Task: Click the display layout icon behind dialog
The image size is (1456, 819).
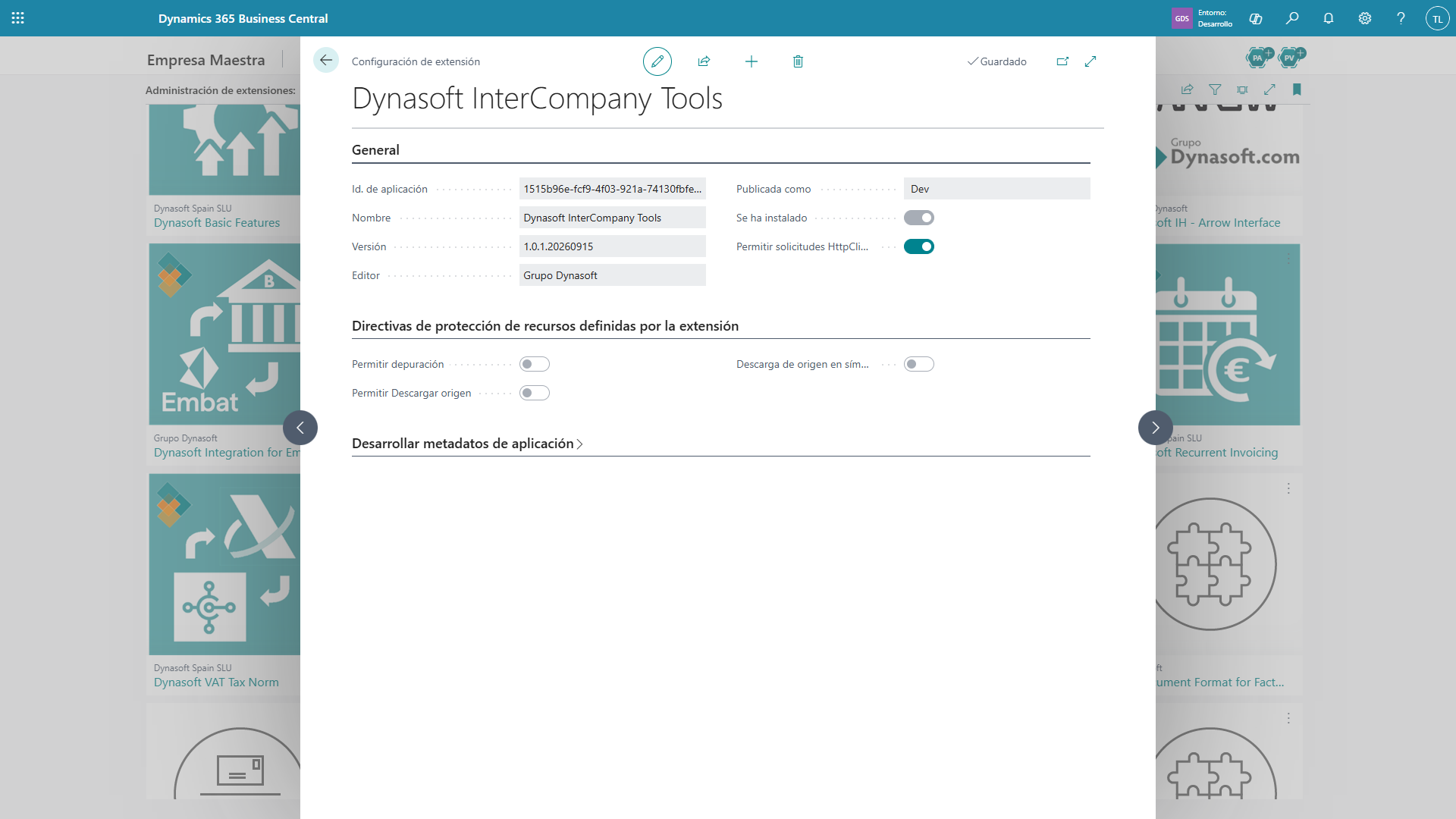Action: point(1242,89)
